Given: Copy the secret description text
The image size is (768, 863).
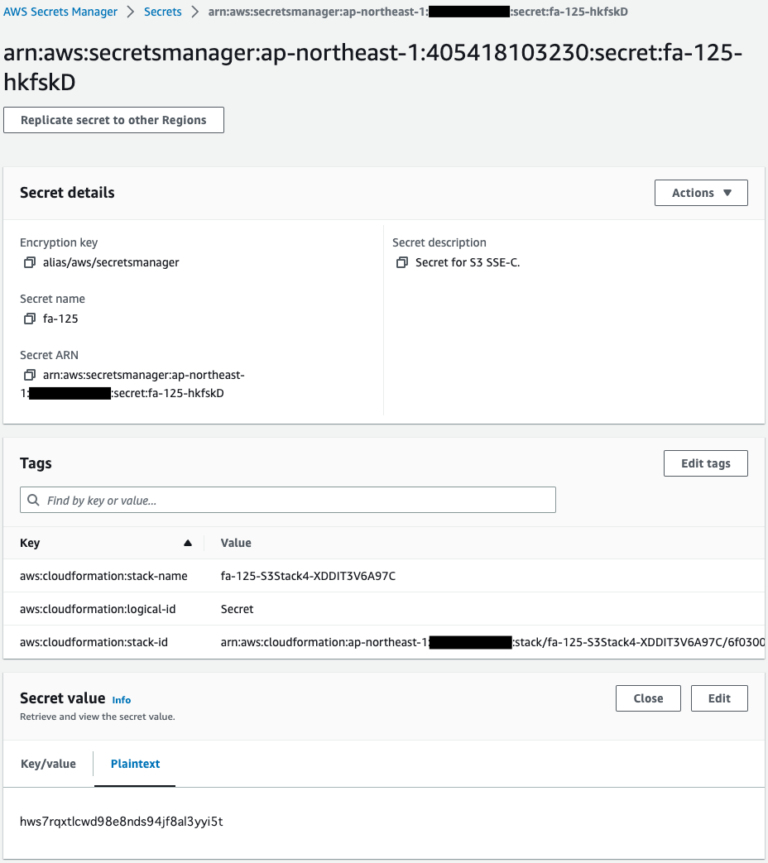Looking at the screenshot, I should pos(402,263).
